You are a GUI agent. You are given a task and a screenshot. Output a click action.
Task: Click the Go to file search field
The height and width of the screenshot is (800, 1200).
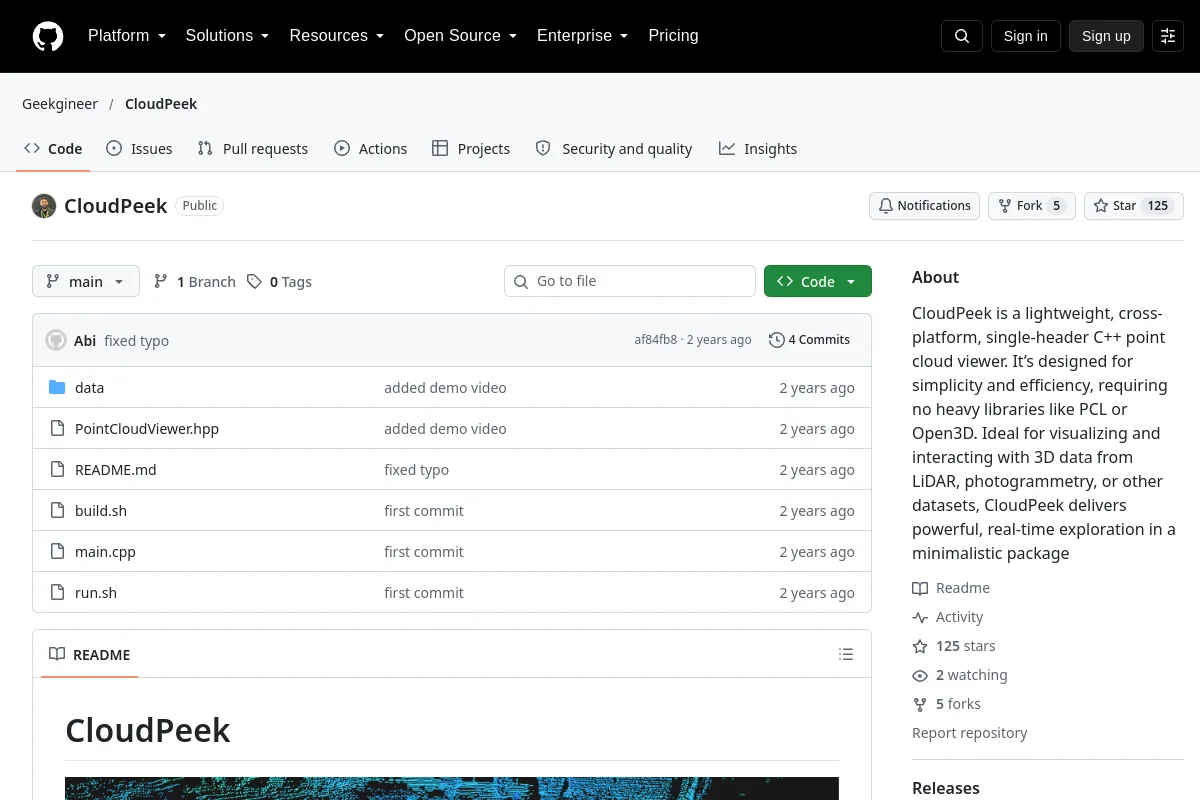630,282
